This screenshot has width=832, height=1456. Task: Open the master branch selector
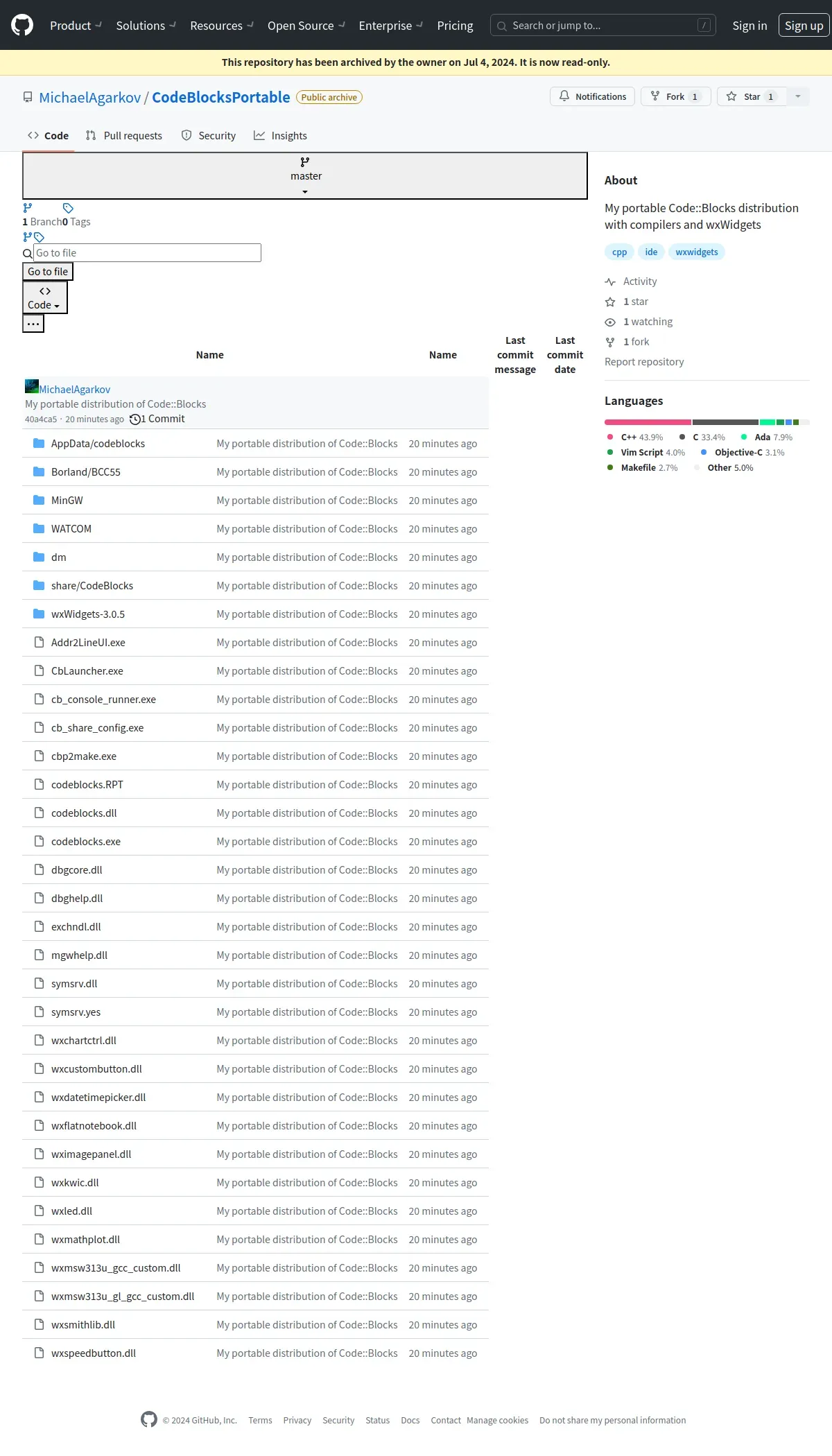[x=305, y=176]
